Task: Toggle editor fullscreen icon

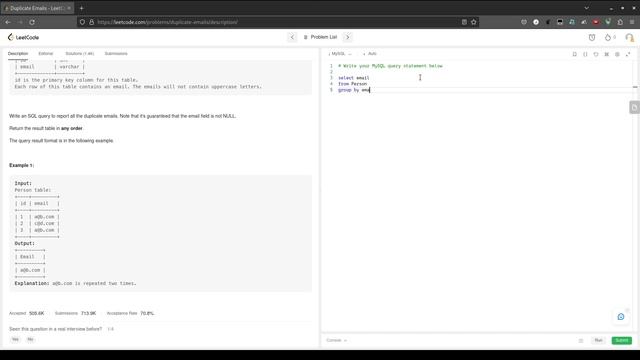Action: pyautogui.click(x=628, y=54)
